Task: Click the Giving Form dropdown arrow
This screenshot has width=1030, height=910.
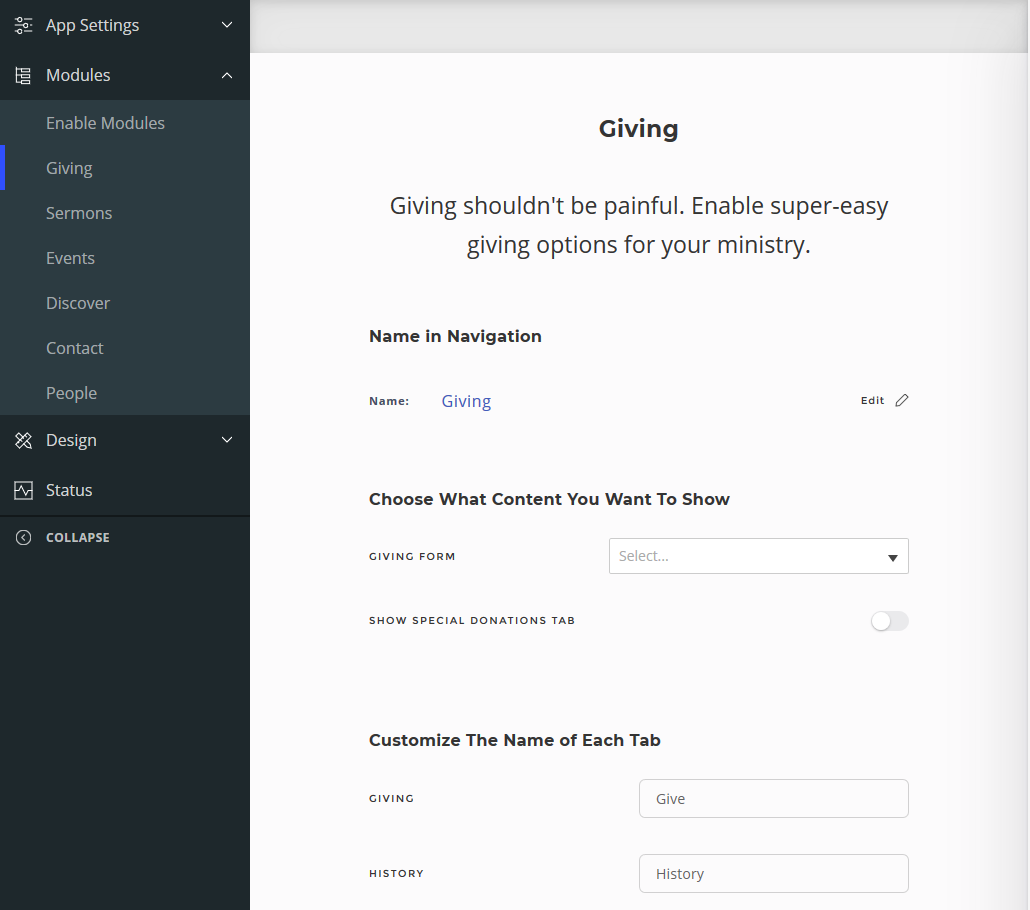Action: tap(893, 558)
